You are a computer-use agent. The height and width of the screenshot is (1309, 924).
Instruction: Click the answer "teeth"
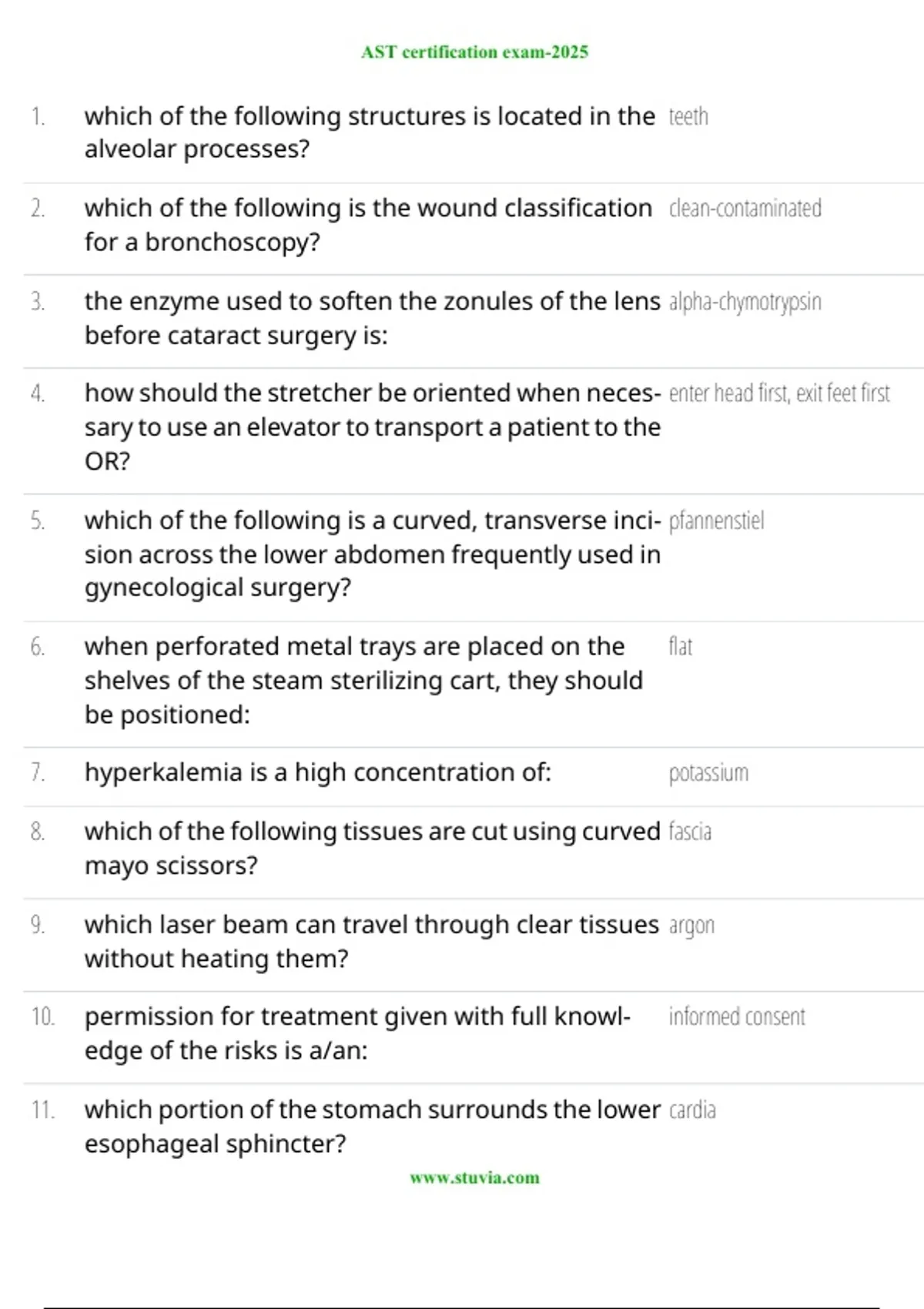click(688, 117)
